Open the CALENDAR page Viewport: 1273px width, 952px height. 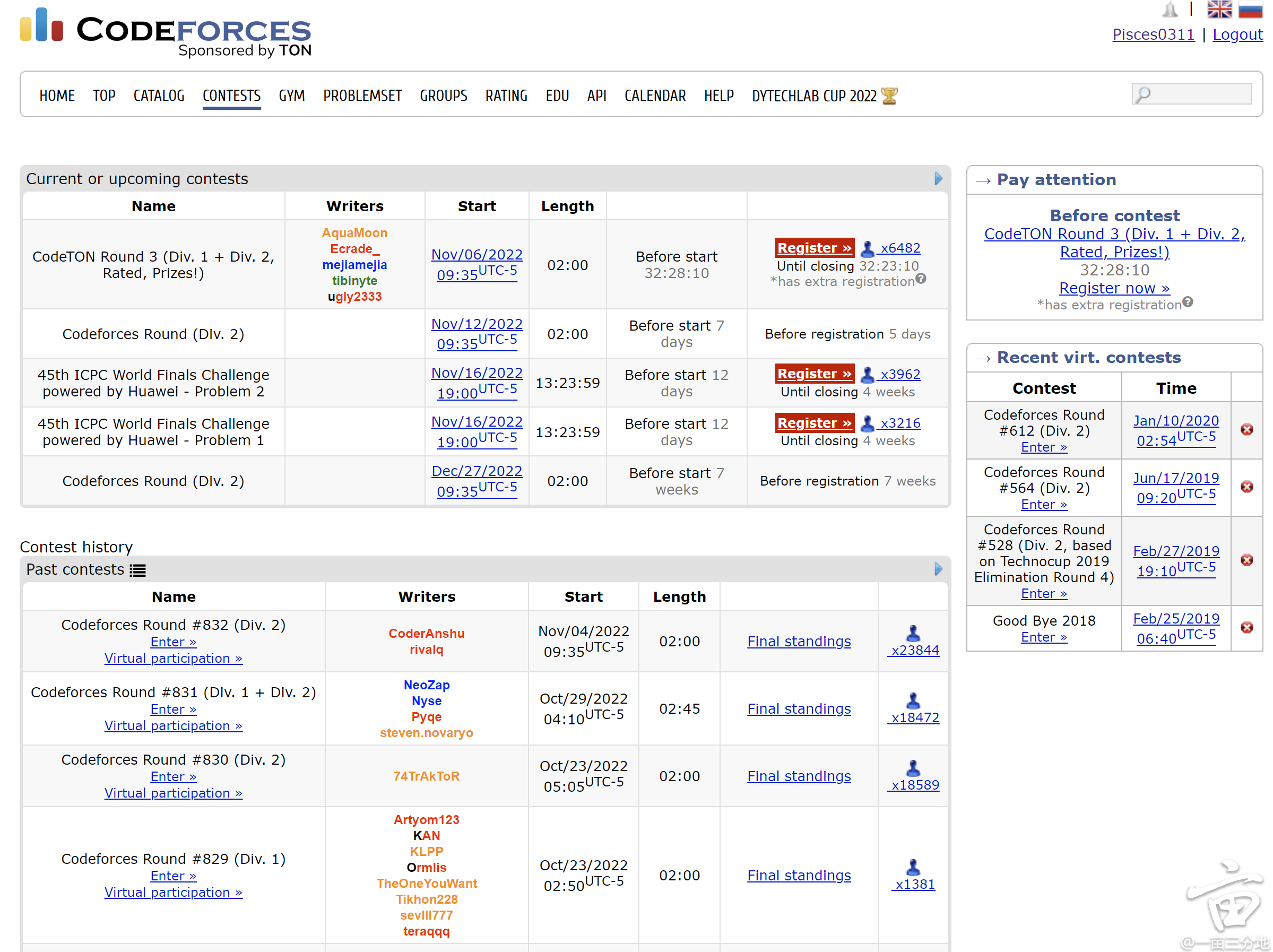655,96
